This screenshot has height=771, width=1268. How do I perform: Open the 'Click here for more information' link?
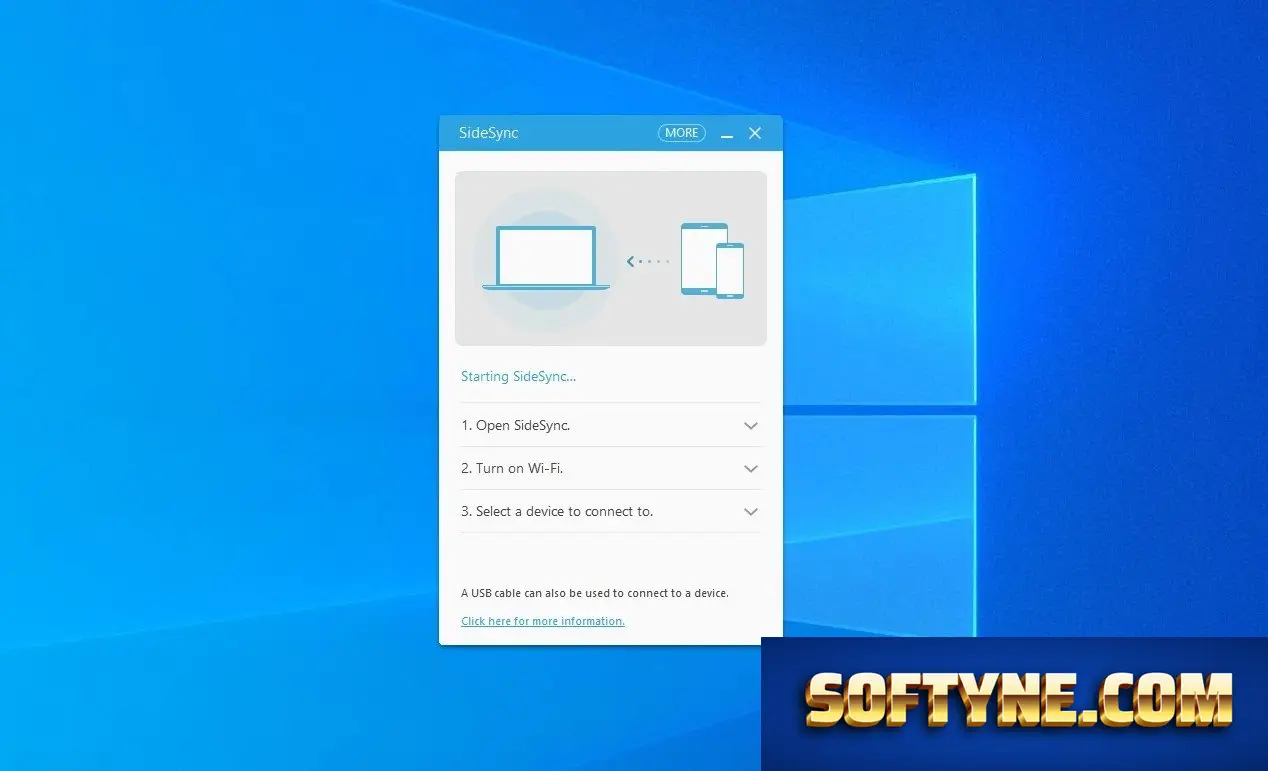543,621
